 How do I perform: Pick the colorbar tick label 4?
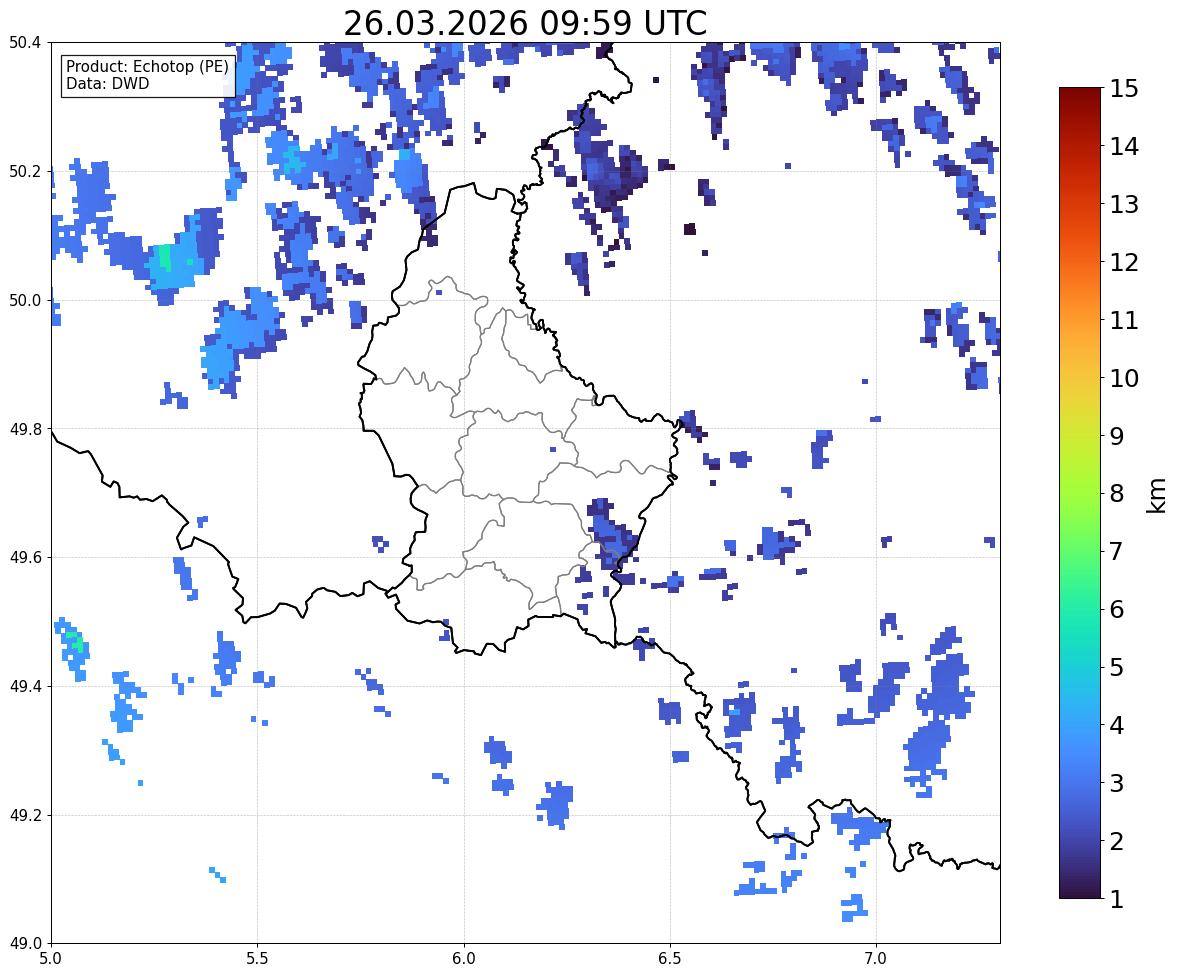[x=1117, y=725]
